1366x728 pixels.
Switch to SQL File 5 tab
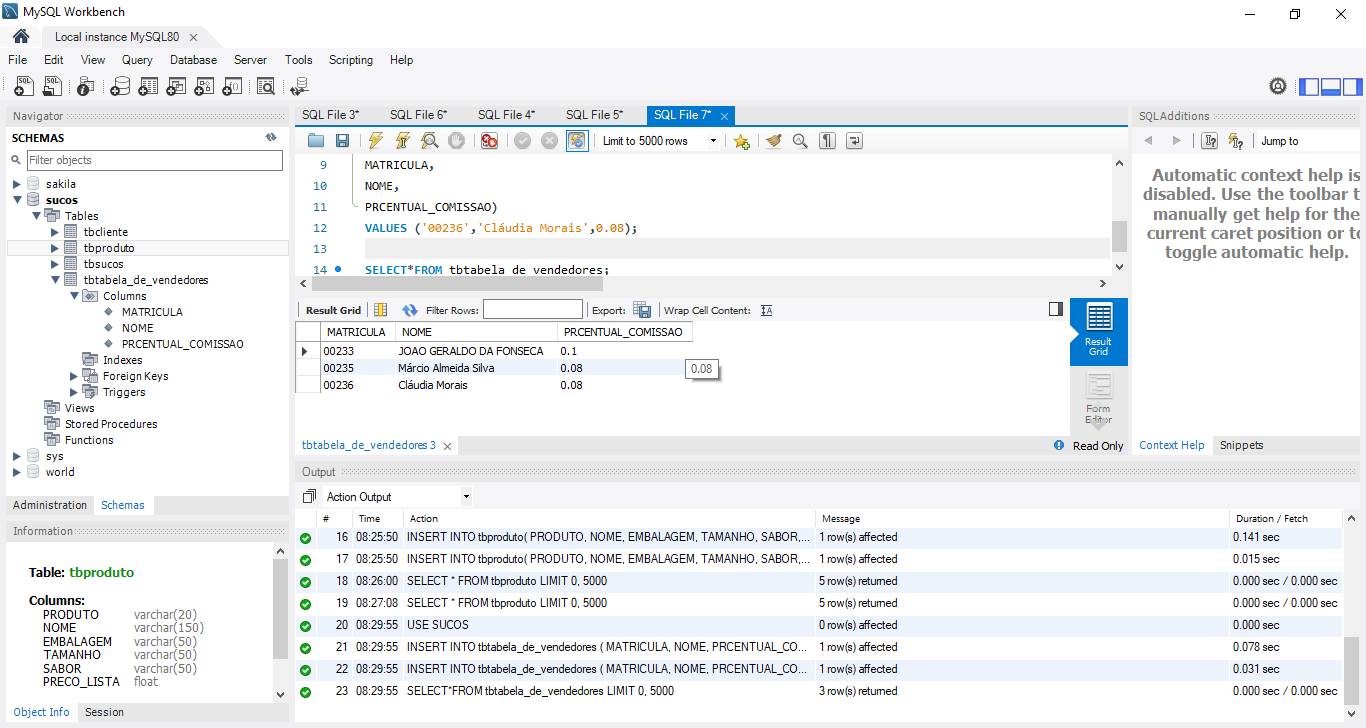tap(594, 115)
